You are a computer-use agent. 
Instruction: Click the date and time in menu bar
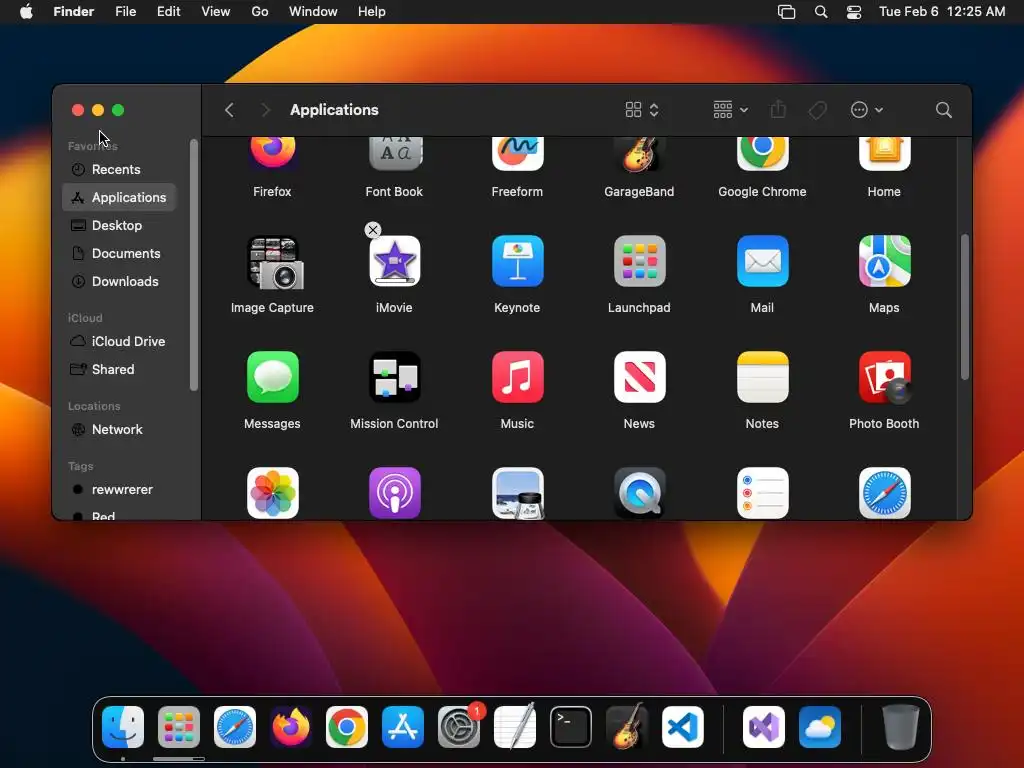pyautogui.click(x=942, y=12)
